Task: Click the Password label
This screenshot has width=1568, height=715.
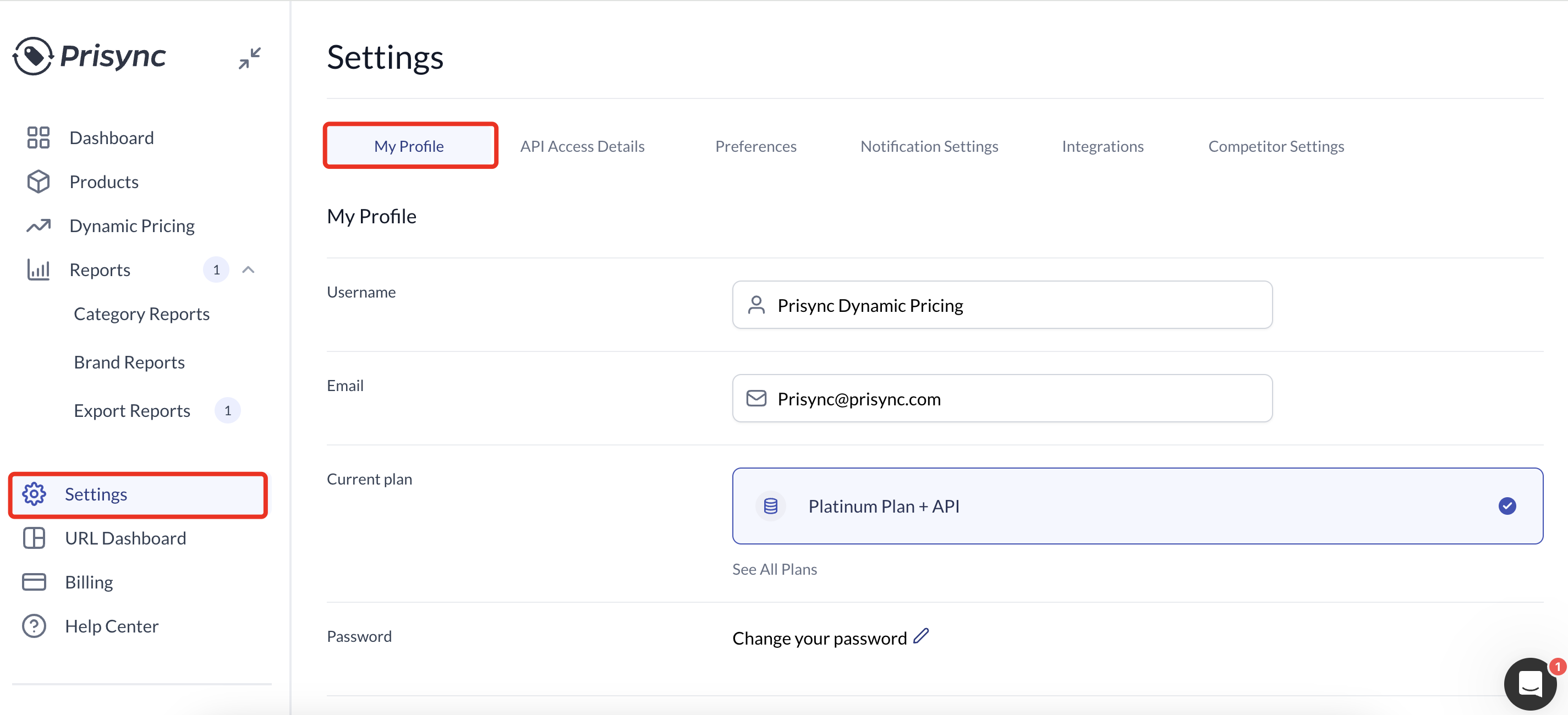Action: pos(359,636)
